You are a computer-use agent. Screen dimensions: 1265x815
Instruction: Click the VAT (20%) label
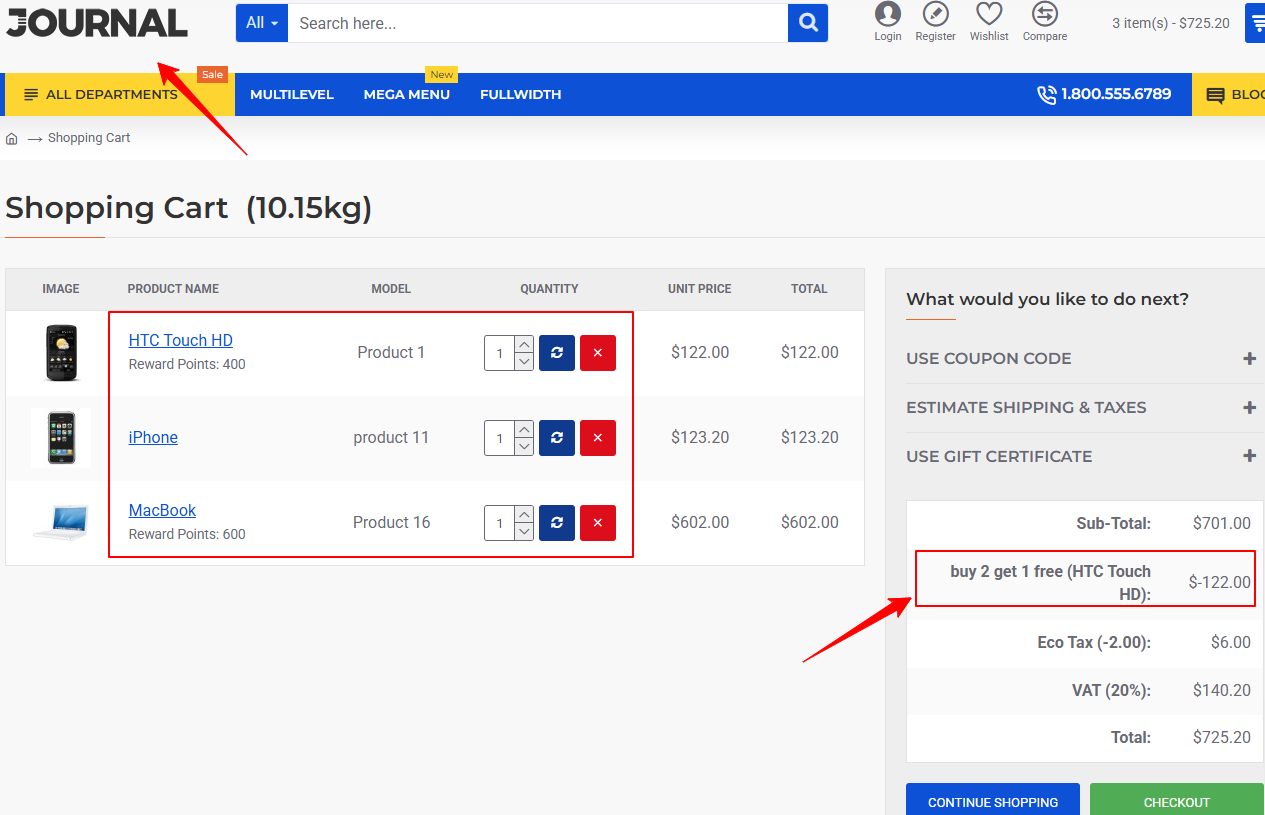tap(1111, 691)
